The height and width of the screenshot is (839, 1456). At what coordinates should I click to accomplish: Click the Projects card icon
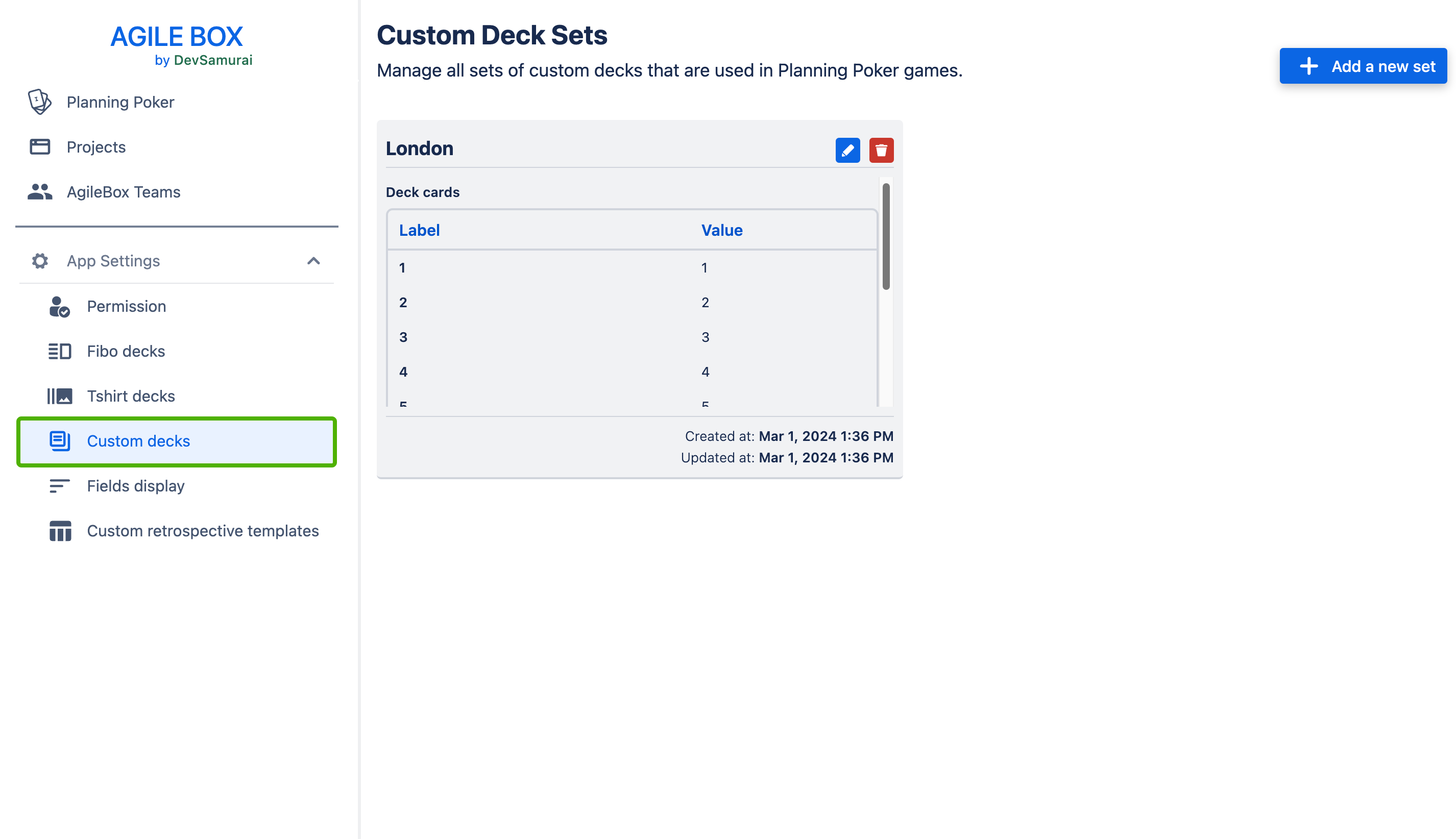coord(40,147)
